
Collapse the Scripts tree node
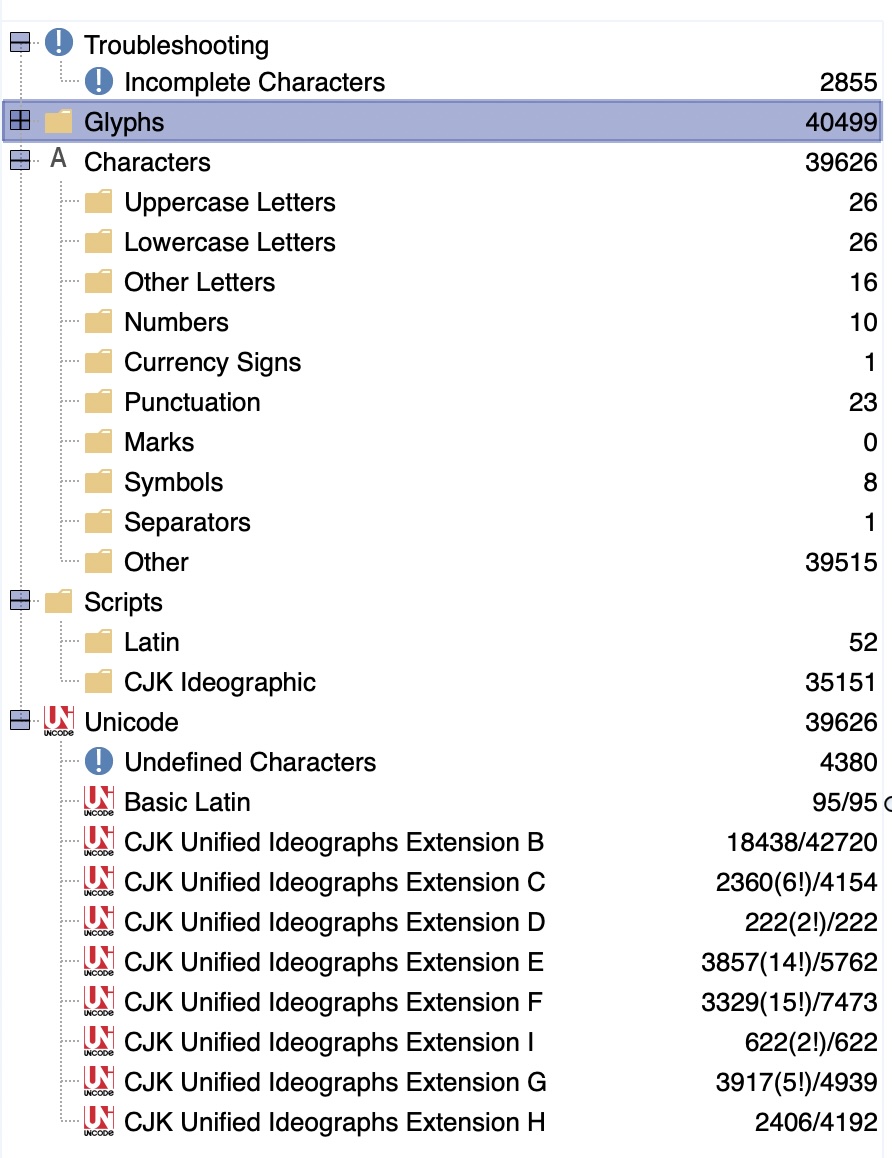coord(20,600)
